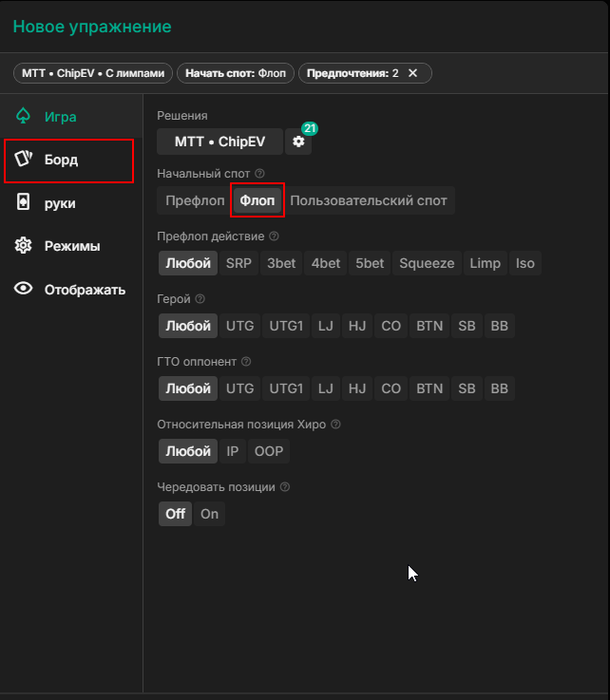Image resolution: width=610 pixels, height=700 pixels.
Task: Choose 3bet preflop action
Action: (x=281, y=263)
